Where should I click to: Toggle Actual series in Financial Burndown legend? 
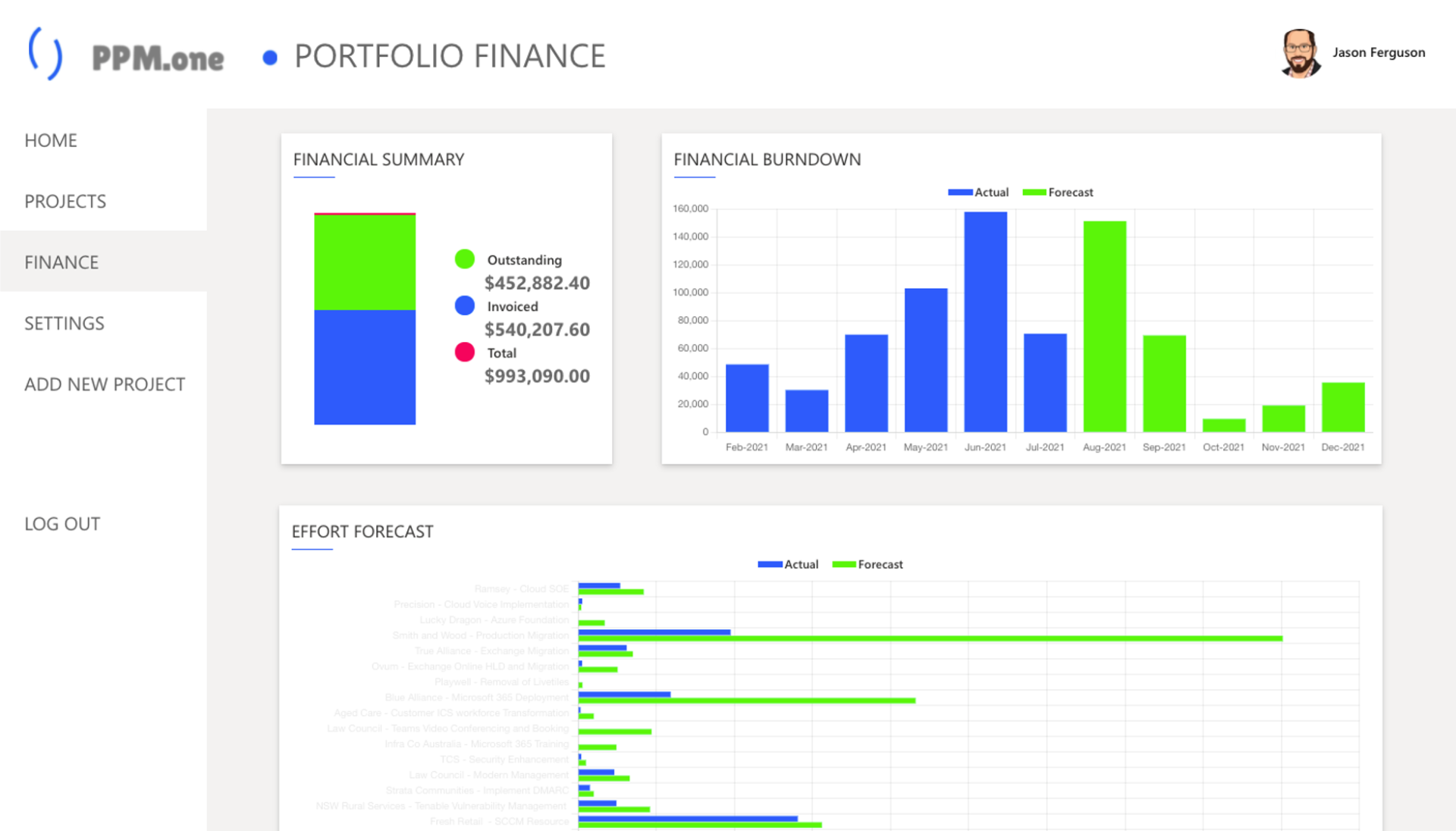point(977,193)
